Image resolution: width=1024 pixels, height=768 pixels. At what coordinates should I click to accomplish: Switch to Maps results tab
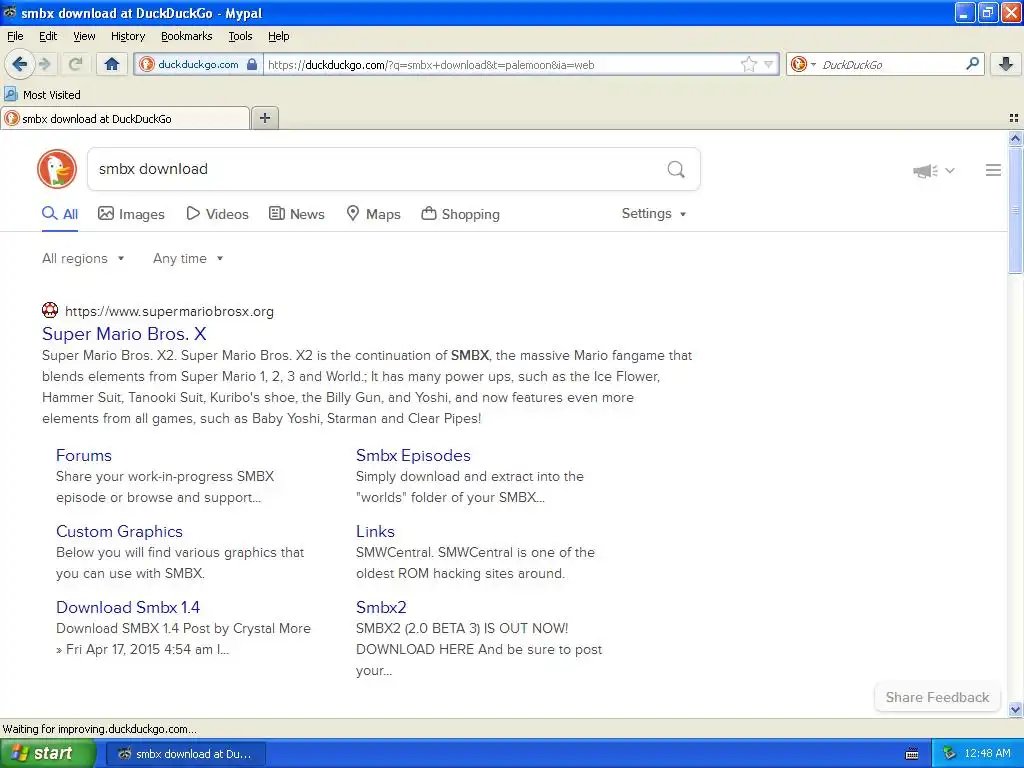374,214
